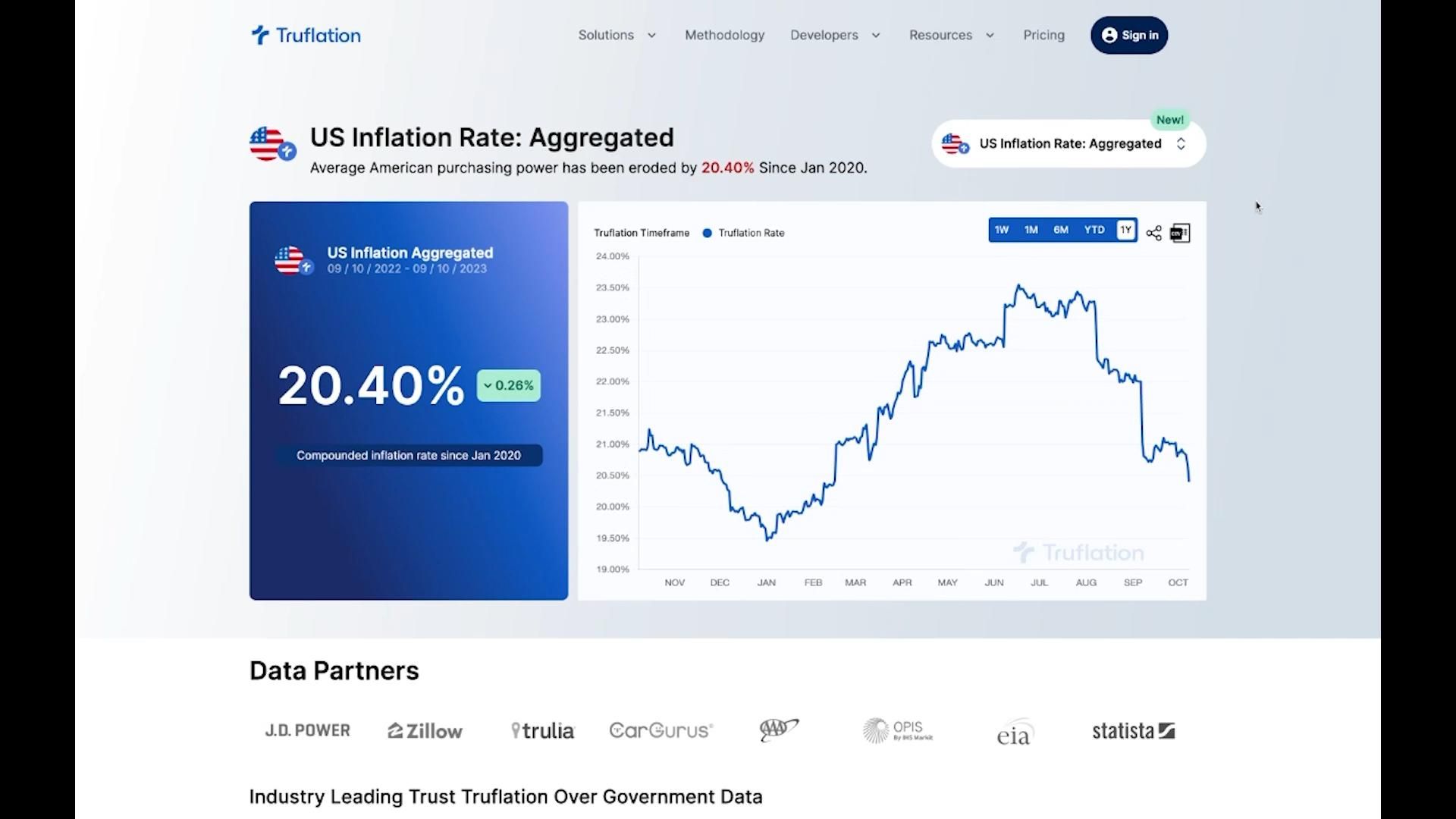Click the Zillow partner link
Screen dimensions: 1456x819
pos(424,730)
